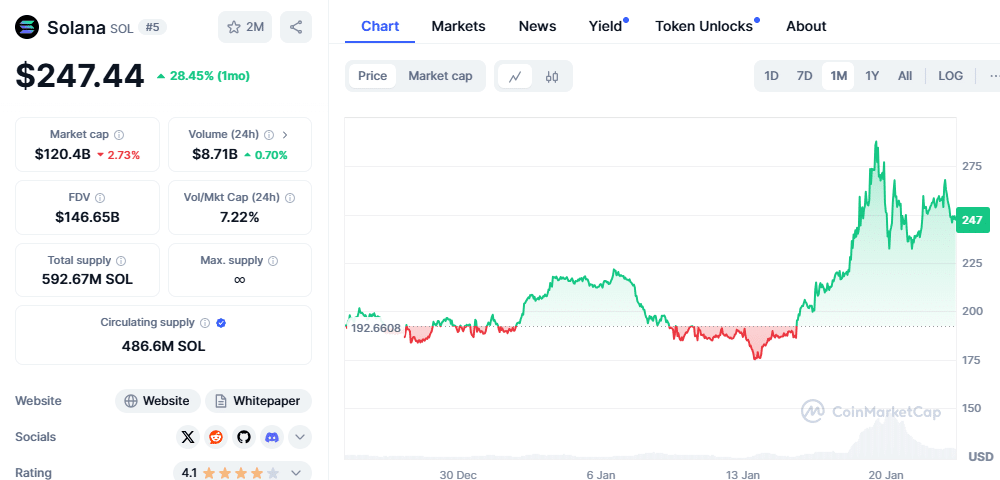Click the $120.4B market cap value
This screenshot has width=1000, height=480.
pos(62,154)
